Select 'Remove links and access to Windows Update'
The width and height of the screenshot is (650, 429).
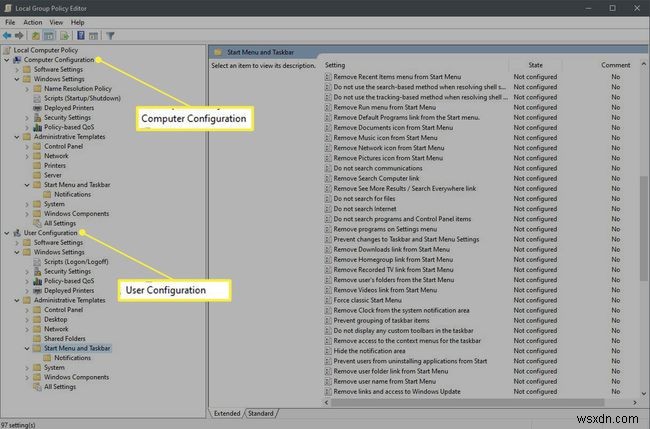coord(397,391)
